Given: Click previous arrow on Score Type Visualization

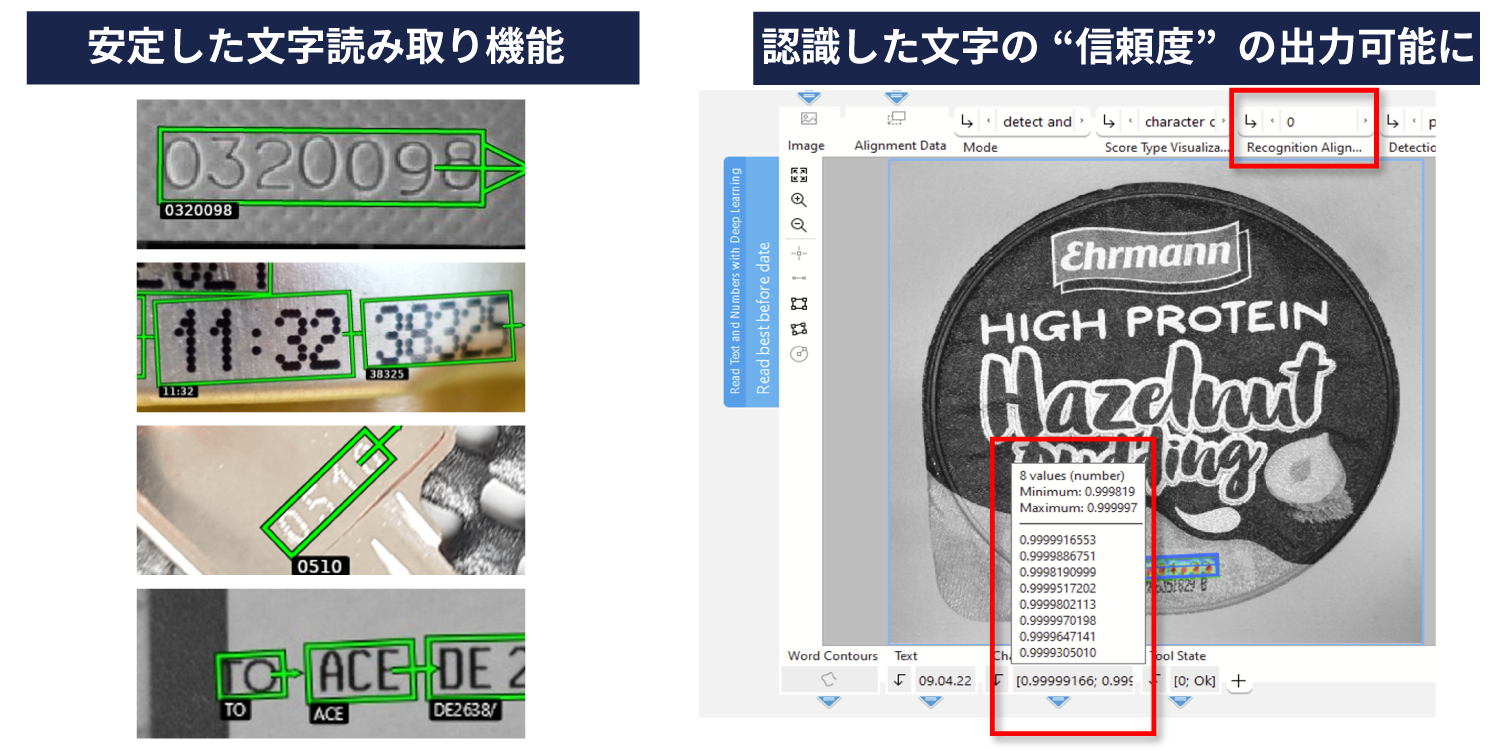Looking at the screenshot, I should [x=1130, y=122].
